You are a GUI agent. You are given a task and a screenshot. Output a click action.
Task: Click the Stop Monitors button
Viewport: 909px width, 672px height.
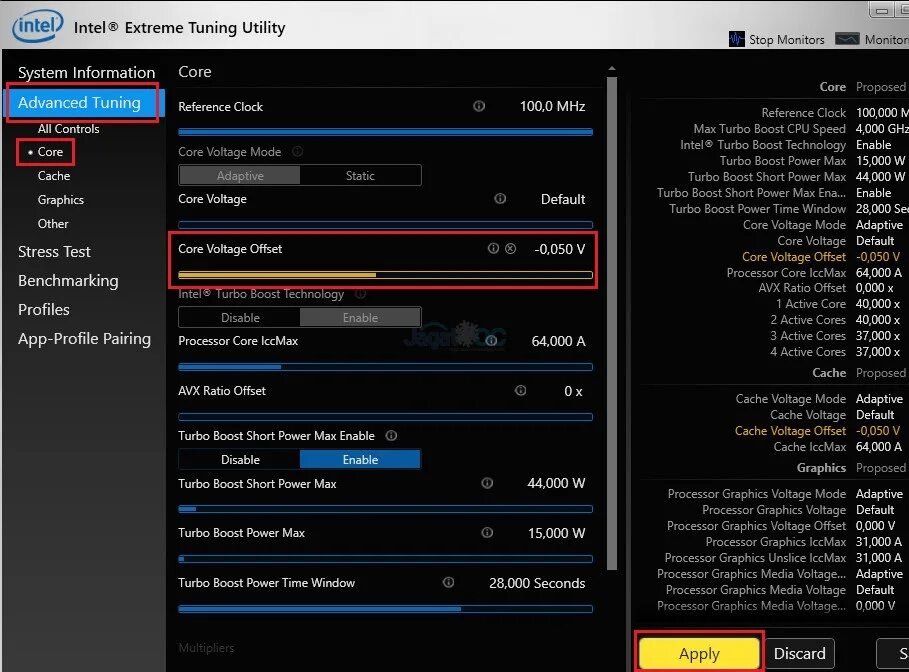tap(777, 39)
